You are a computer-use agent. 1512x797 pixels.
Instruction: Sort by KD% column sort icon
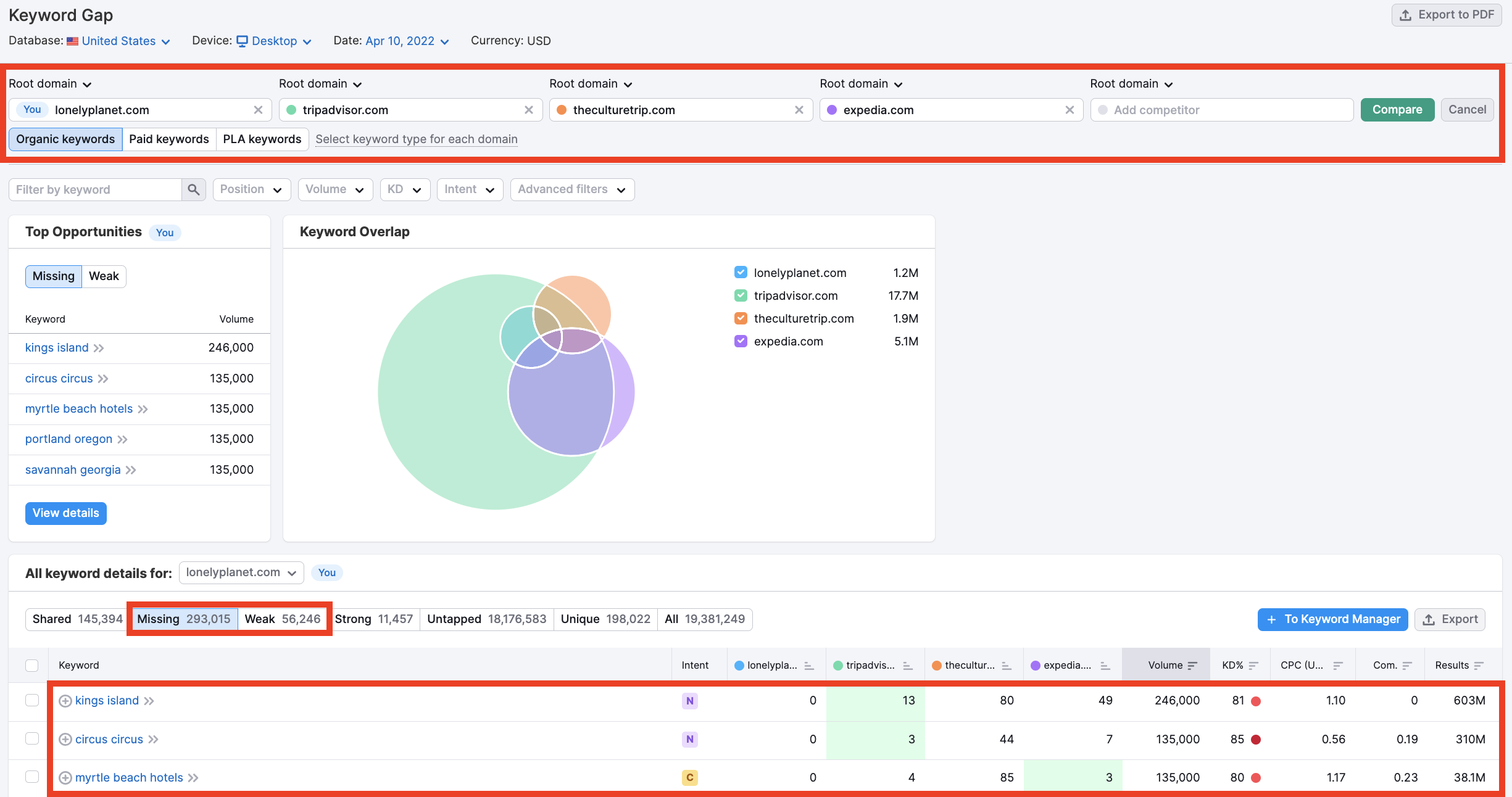coord(1253,666)
